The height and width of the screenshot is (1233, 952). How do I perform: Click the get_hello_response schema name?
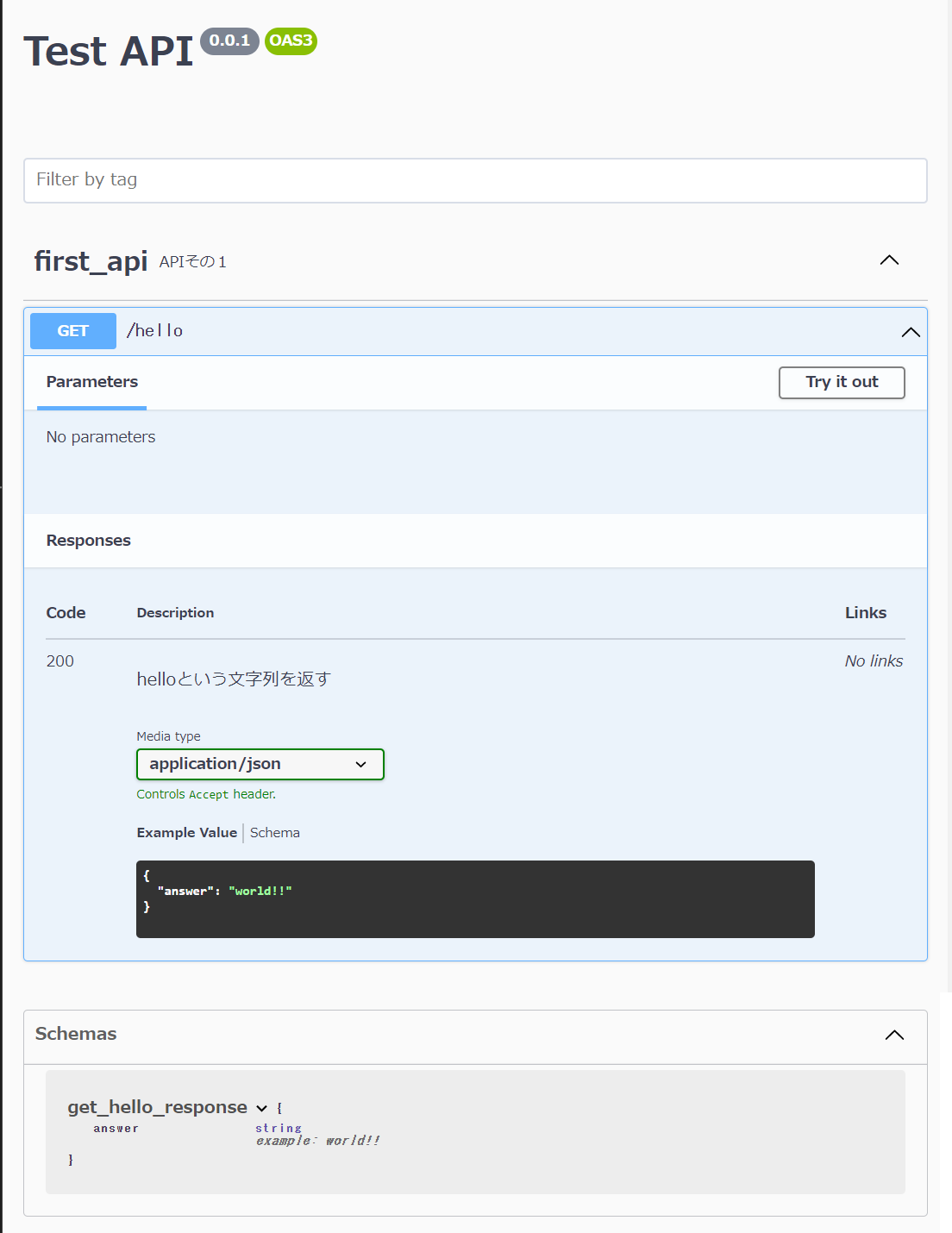(x=158, y=1107)
